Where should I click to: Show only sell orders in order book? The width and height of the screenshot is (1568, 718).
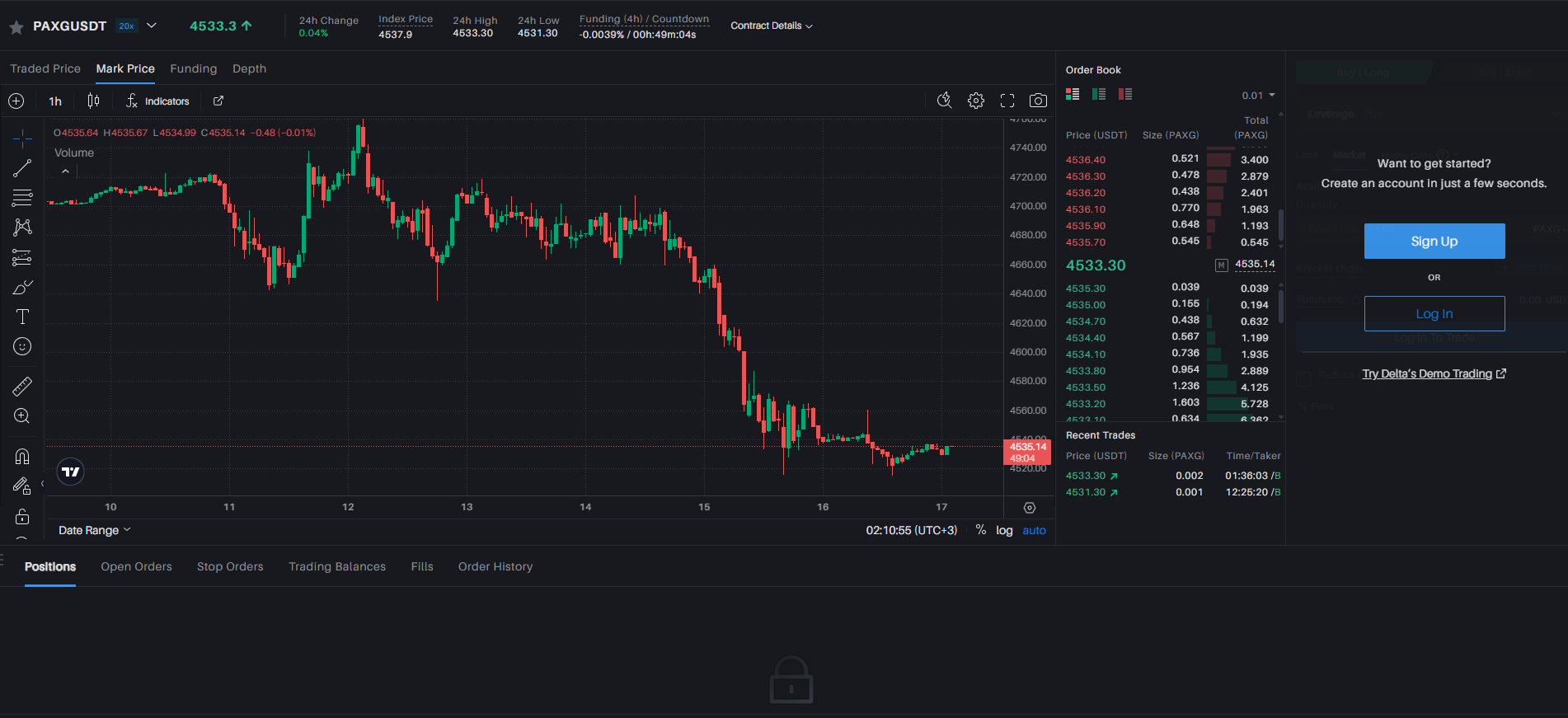[1125, 94]
